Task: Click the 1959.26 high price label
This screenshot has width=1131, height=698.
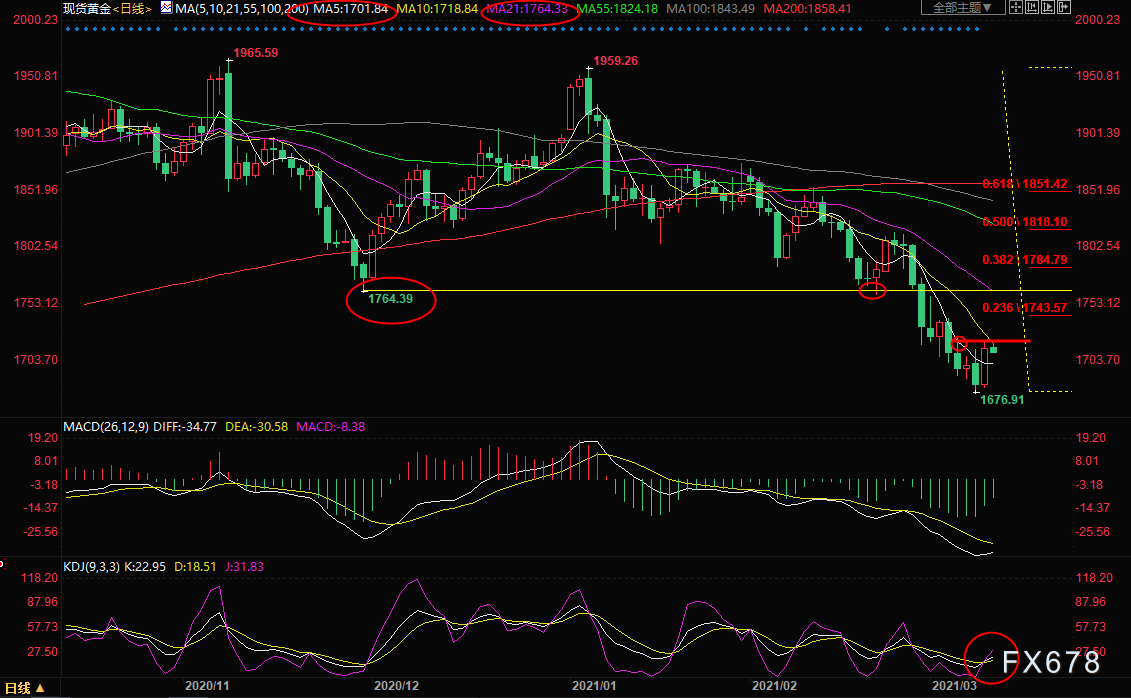Action: (x=615, y=61)
